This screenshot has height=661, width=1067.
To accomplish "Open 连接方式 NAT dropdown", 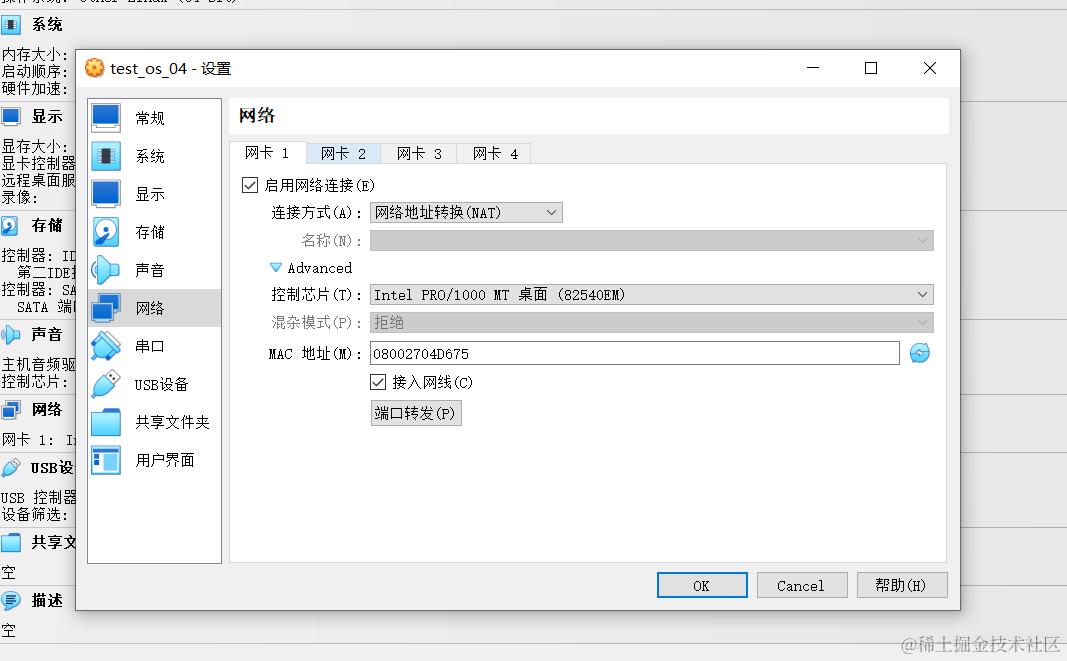I will 466,213.
